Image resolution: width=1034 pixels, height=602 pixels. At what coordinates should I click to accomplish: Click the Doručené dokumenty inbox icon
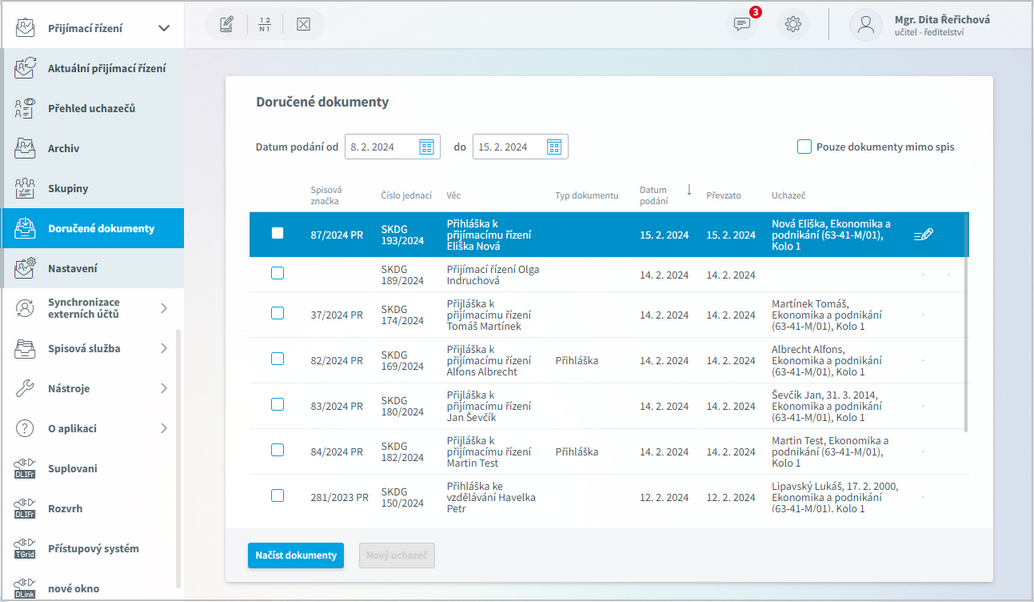tap(25, 228)
